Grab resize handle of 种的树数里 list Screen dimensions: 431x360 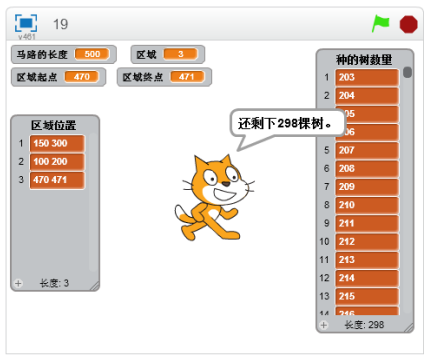click(409, 328)
